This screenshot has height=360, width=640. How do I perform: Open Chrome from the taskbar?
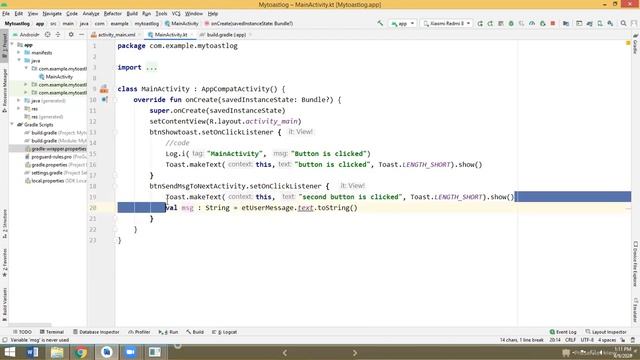pyautogui.click(x=81, y=352)
